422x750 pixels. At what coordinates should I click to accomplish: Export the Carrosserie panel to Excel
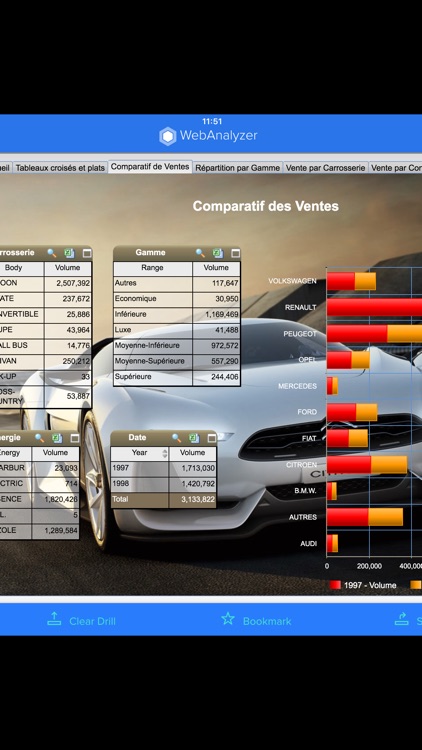pyautogui.click(x=69, y=253)
